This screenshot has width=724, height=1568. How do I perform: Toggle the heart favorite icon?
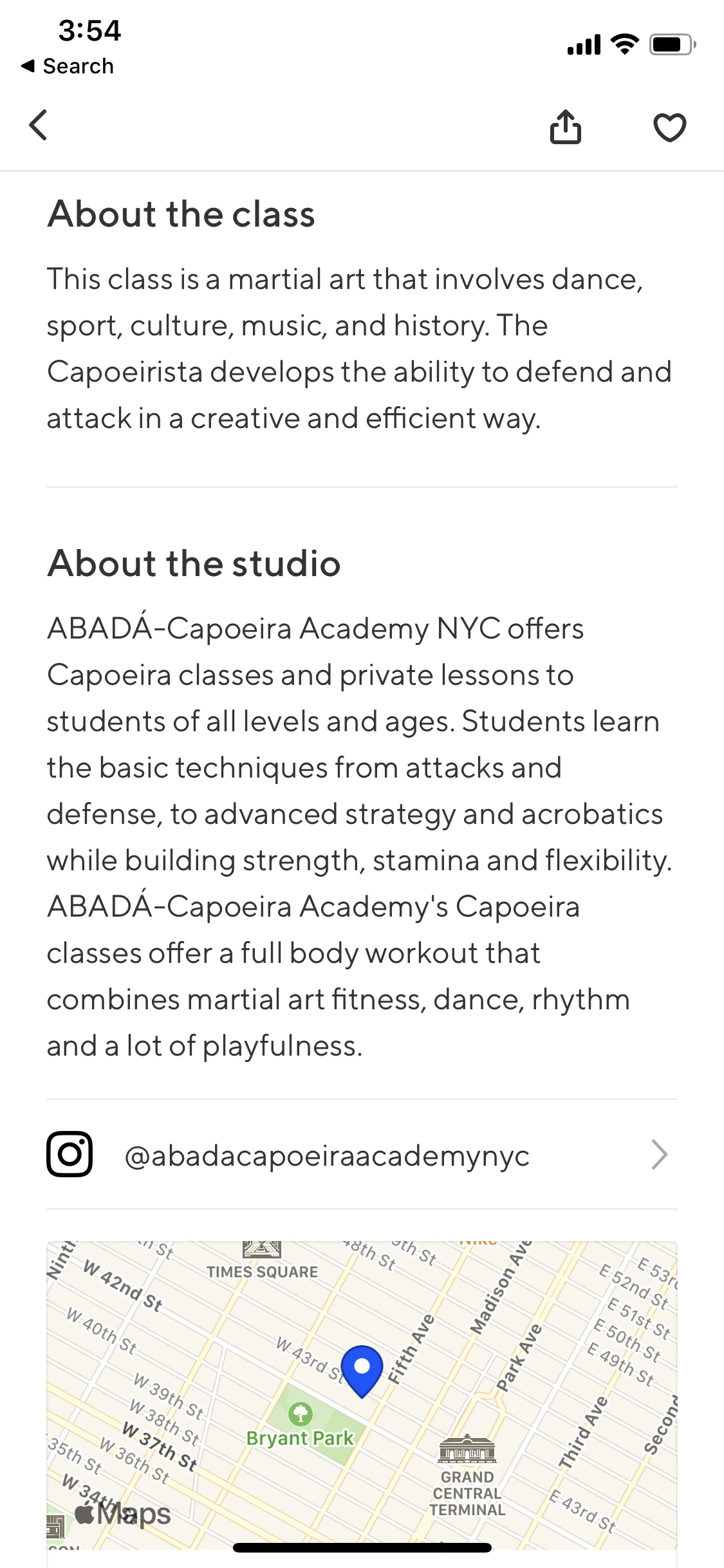click(x=669, y=127)
